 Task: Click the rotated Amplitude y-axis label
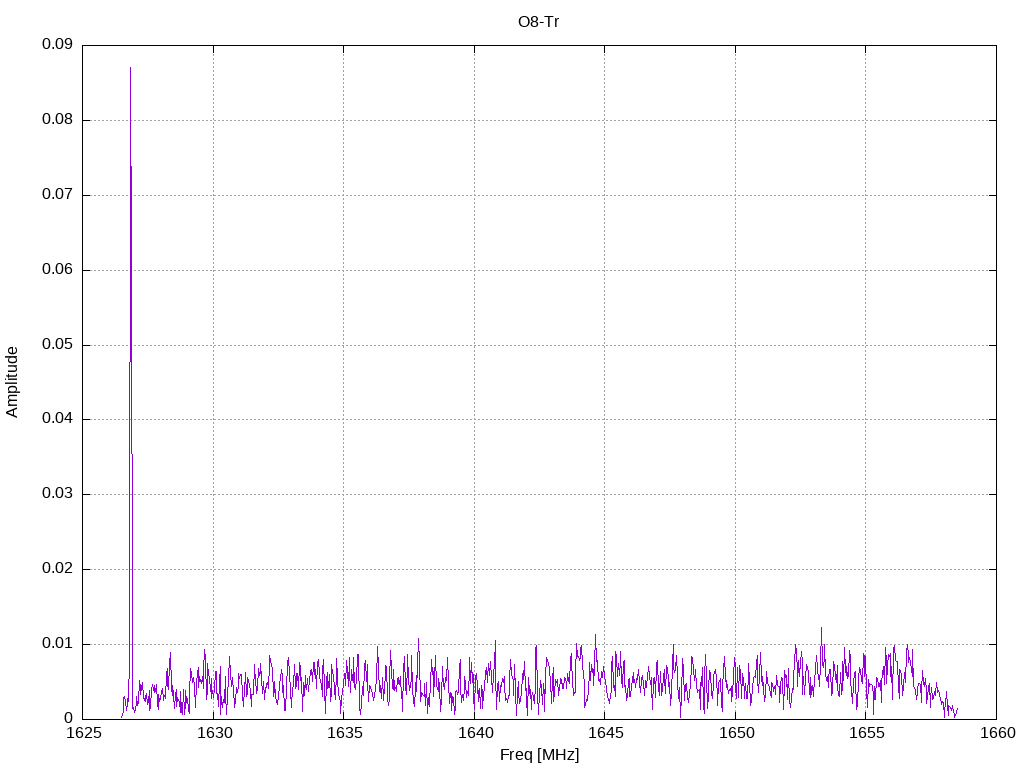coord(13,381)
